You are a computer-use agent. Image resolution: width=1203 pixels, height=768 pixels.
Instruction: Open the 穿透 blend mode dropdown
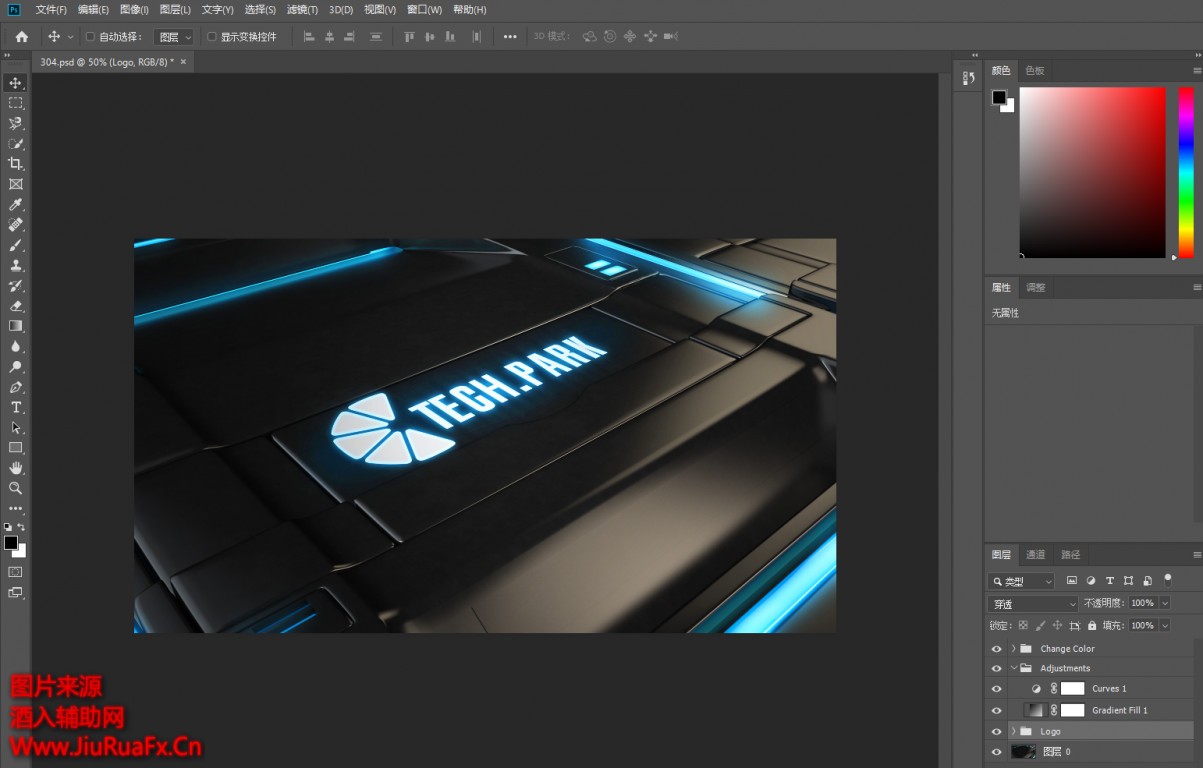(1033, 604)
